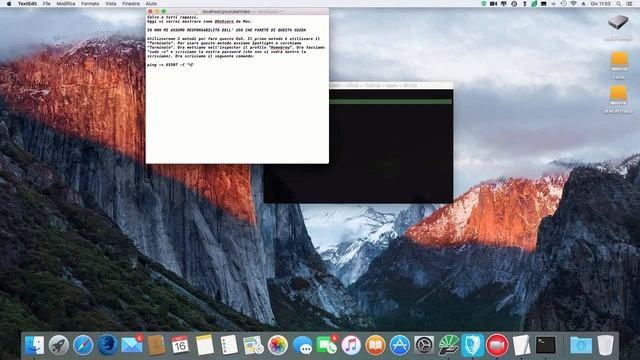640x360 pixels.
Task: Select the lower orange external drive icon
Action: (618, 96)
